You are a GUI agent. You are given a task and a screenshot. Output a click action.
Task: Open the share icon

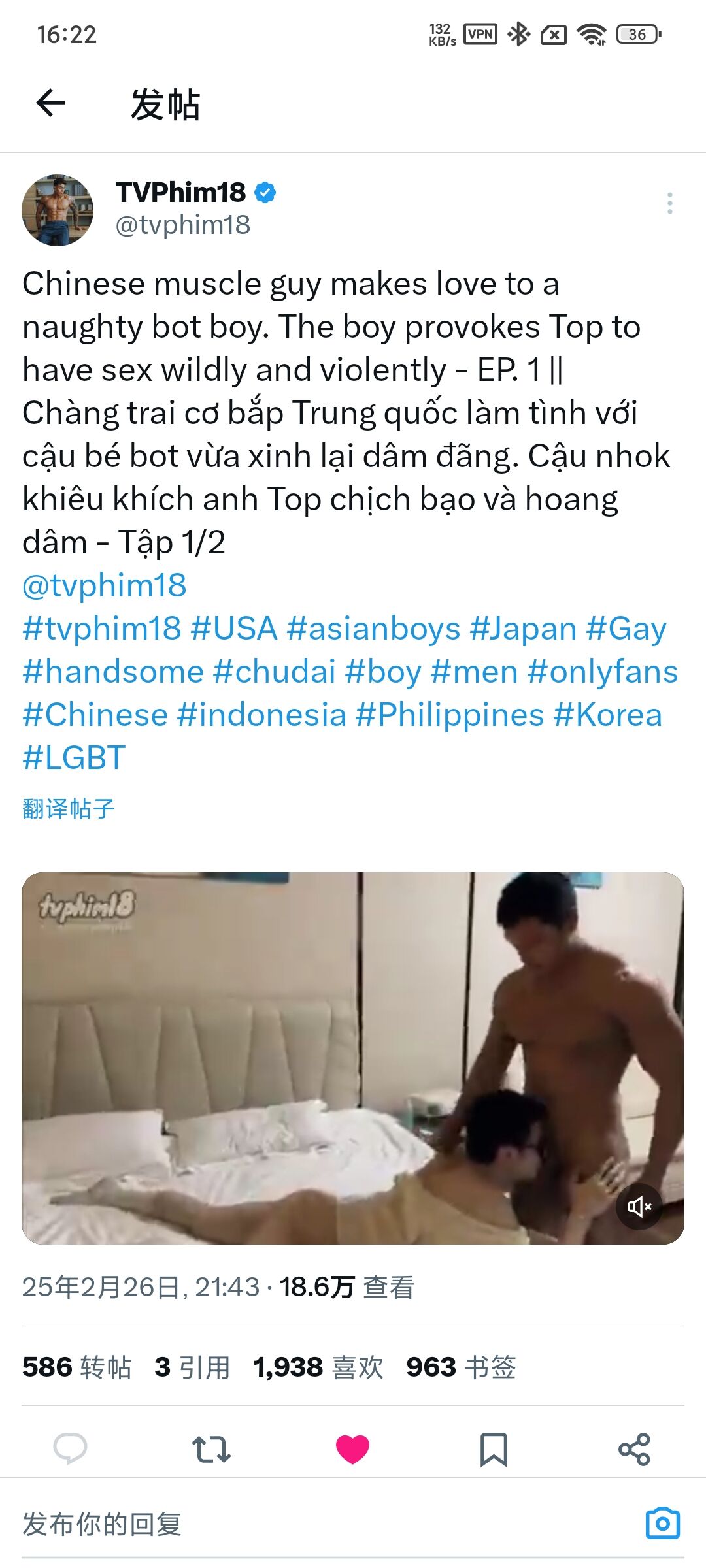pyautogui.click(x=634, y=1448)
